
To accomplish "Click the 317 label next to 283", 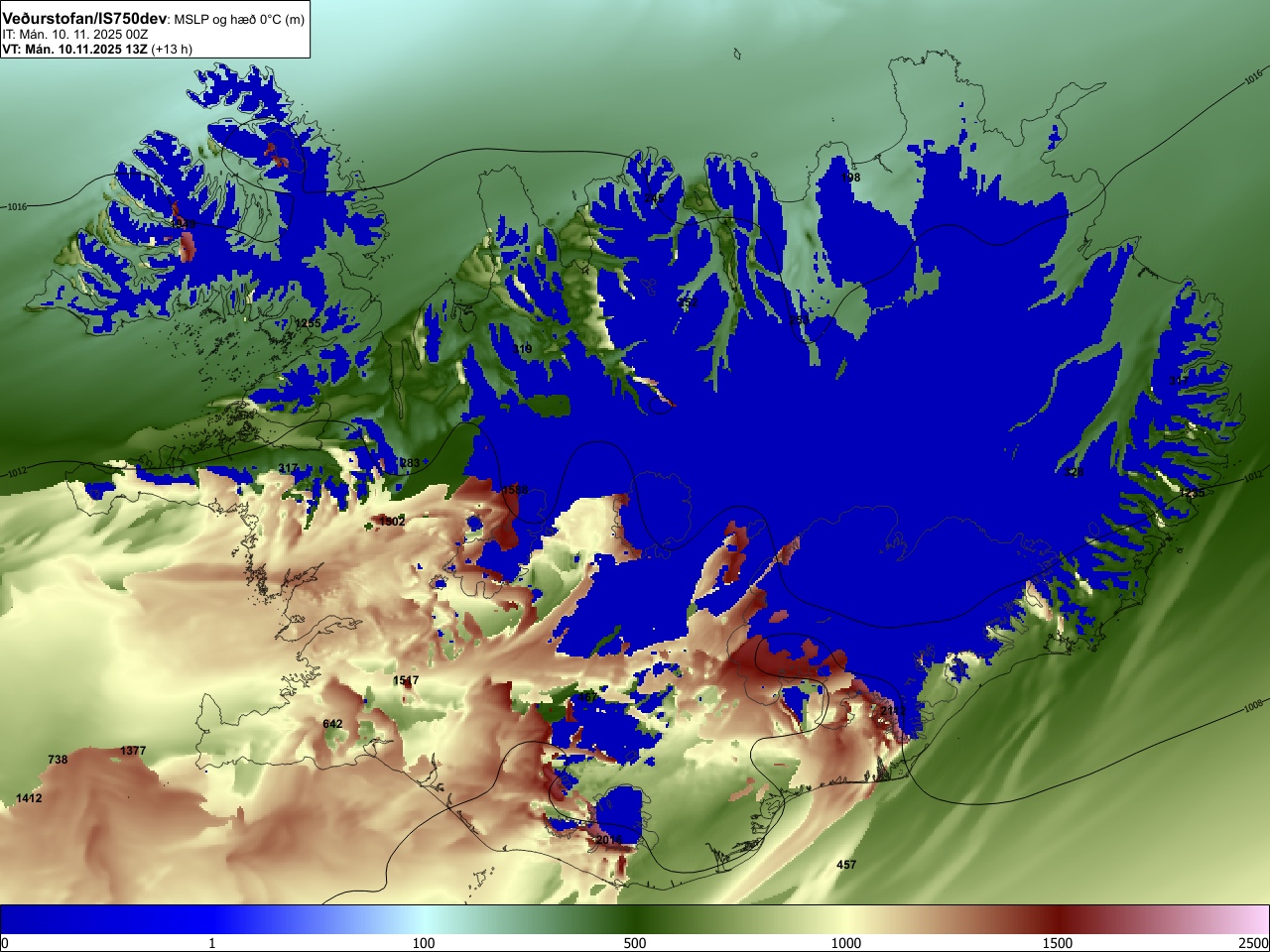I will (288, 468).
